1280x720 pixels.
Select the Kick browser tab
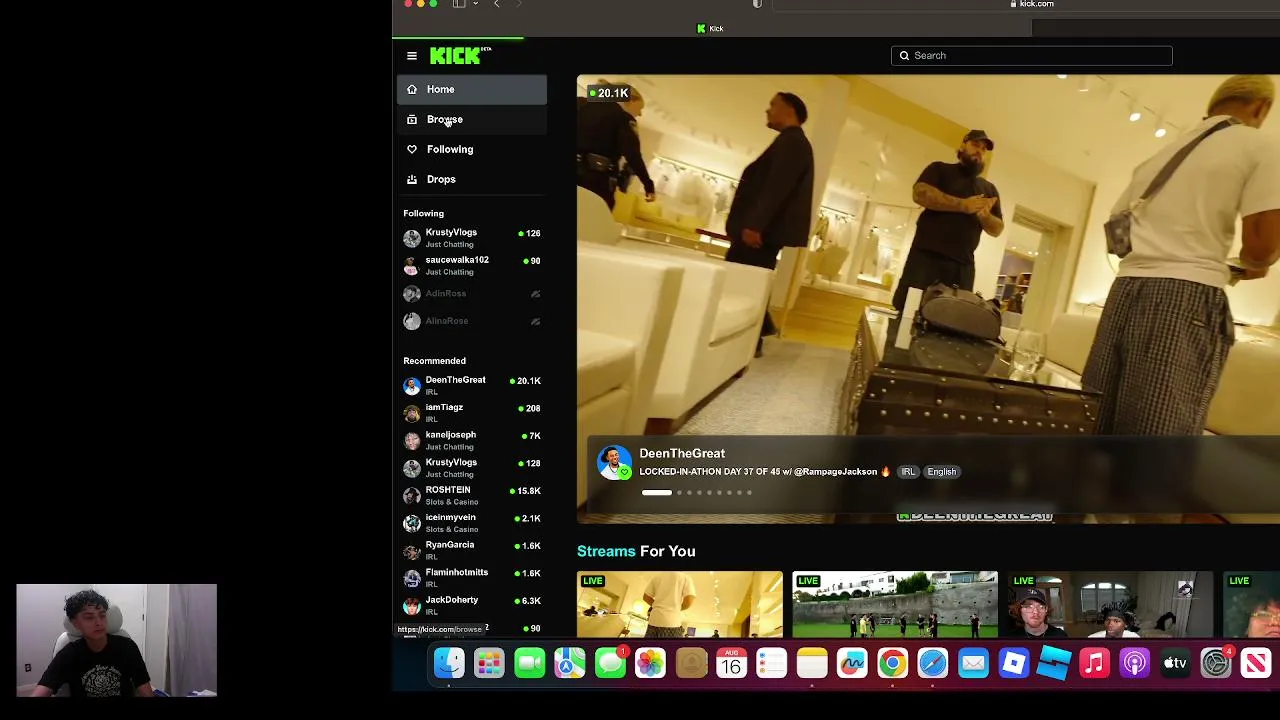(711, 28)
